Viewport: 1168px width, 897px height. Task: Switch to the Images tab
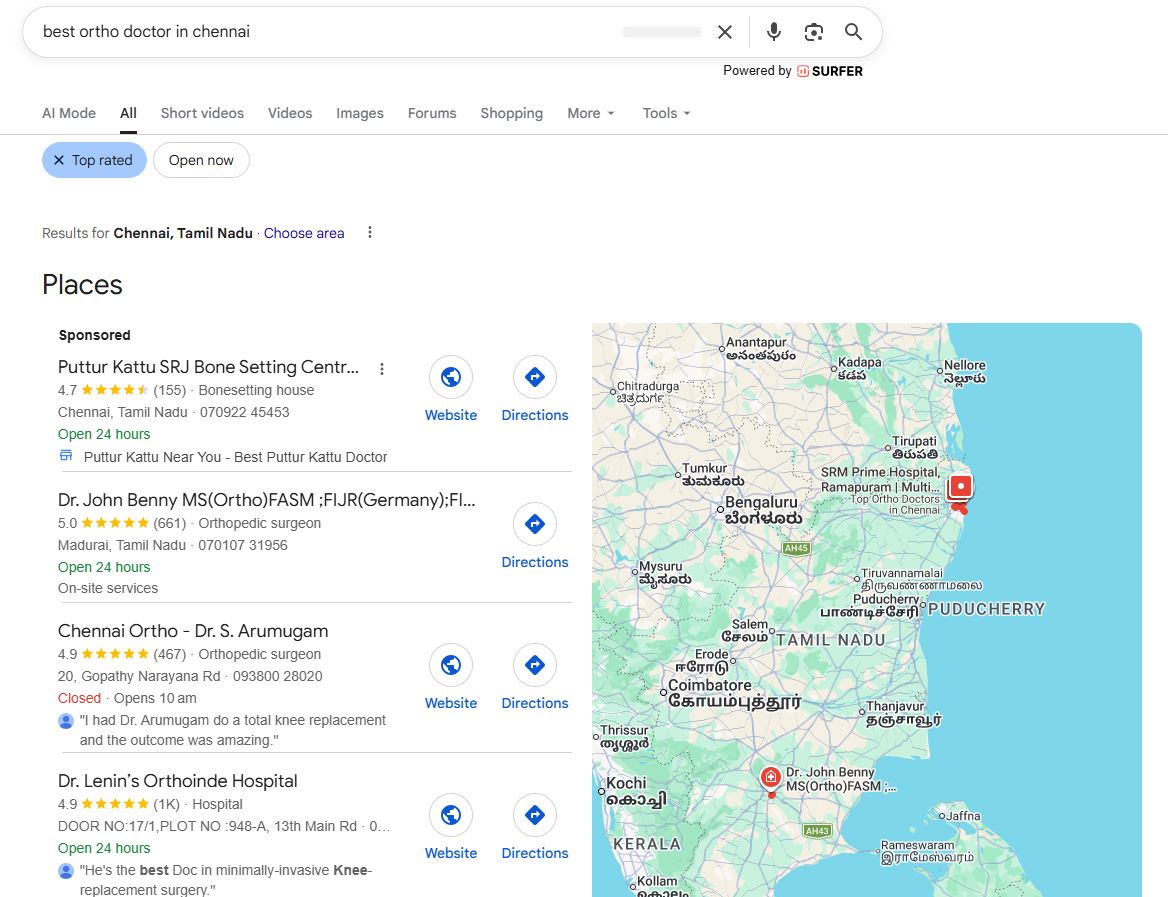(360, 113)
